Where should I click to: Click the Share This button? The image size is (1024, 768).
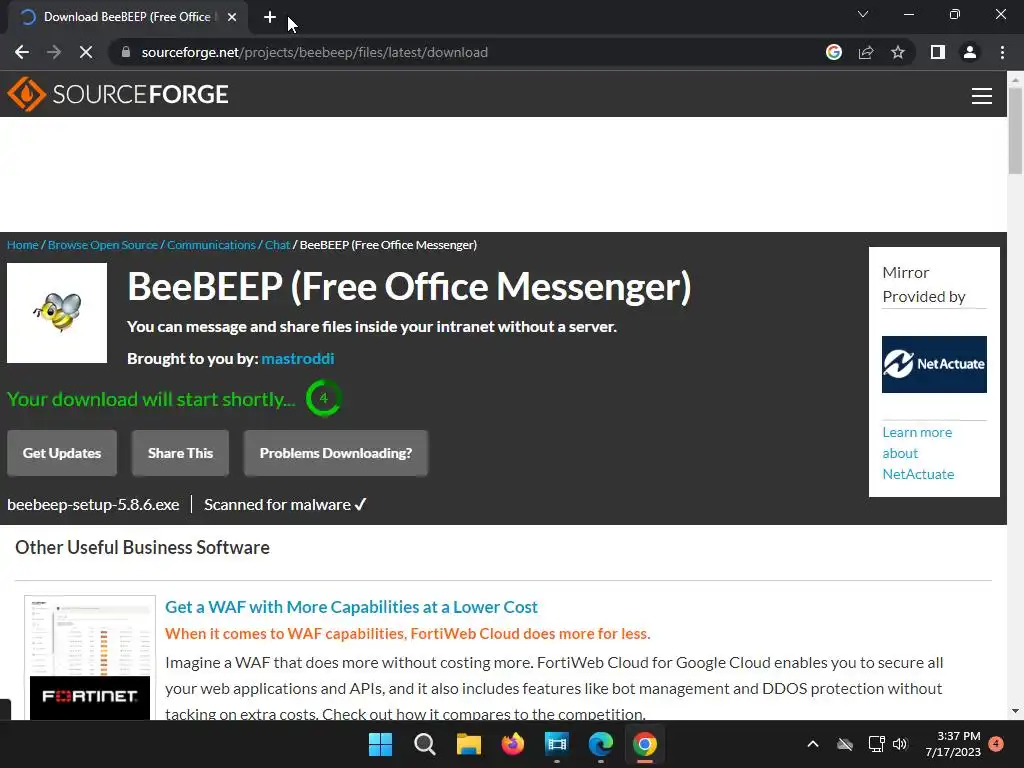(180, 453)
